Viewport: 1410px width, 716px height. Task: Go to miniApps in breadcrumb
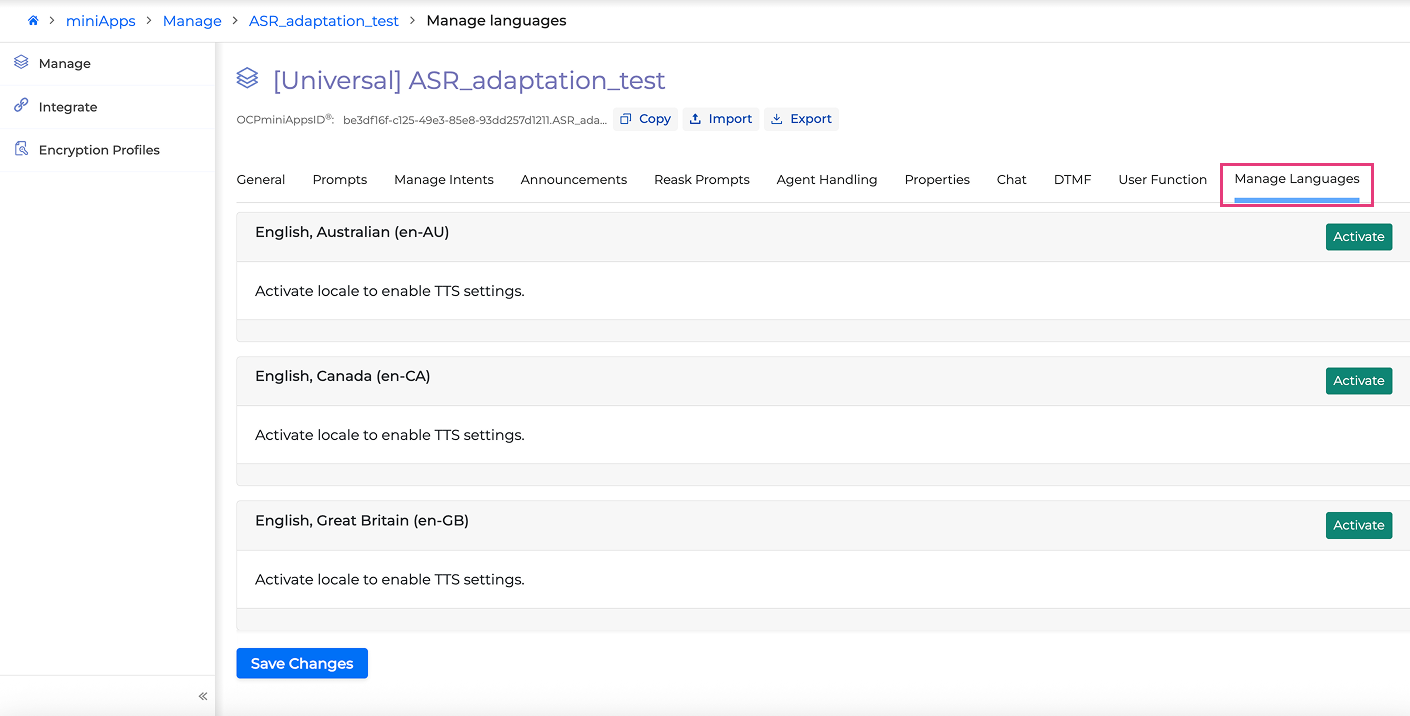click(x=101, y=21)
